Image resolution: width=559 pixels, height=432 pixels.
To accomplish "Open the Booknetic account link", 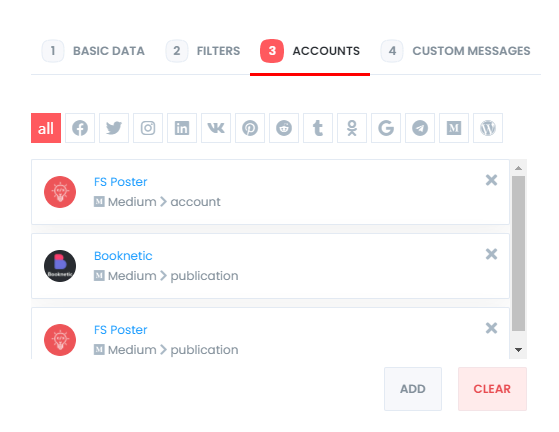I will pos(123,256).
